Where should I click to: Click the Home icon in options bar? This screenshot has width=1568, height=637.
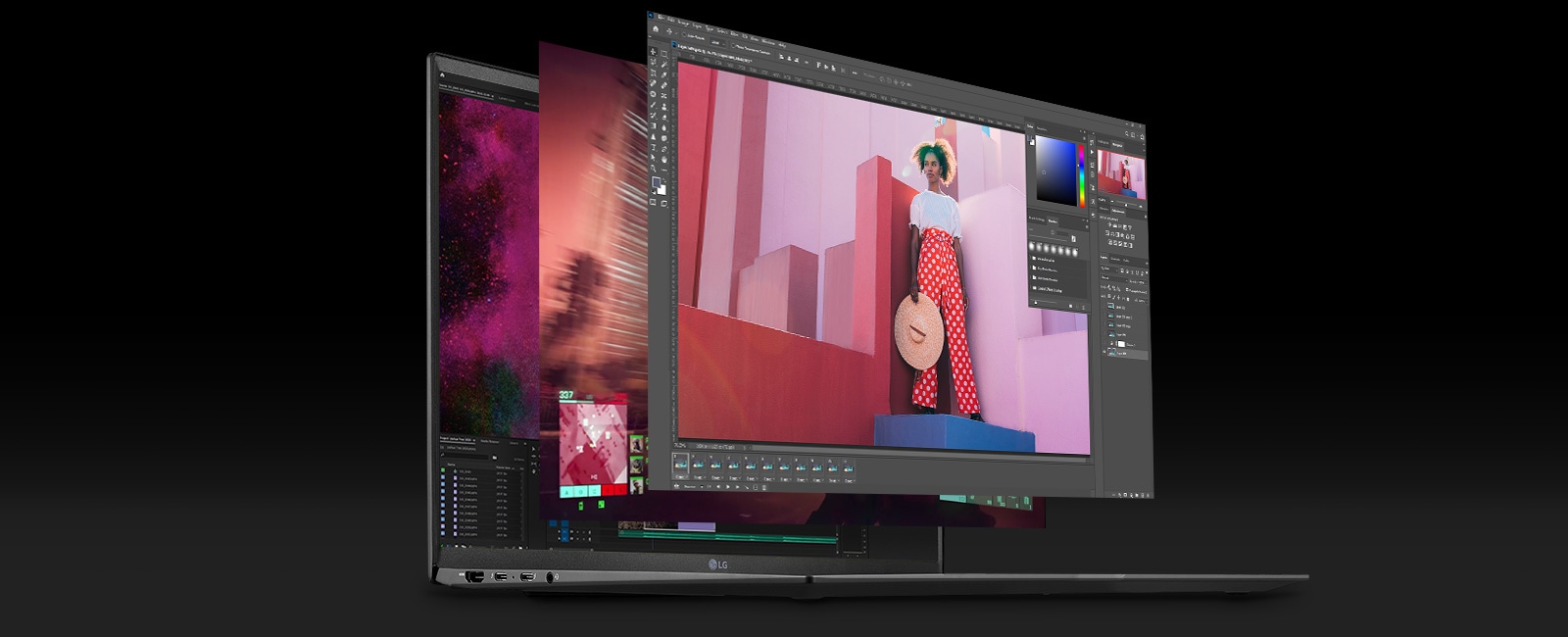tap(656, 29)
